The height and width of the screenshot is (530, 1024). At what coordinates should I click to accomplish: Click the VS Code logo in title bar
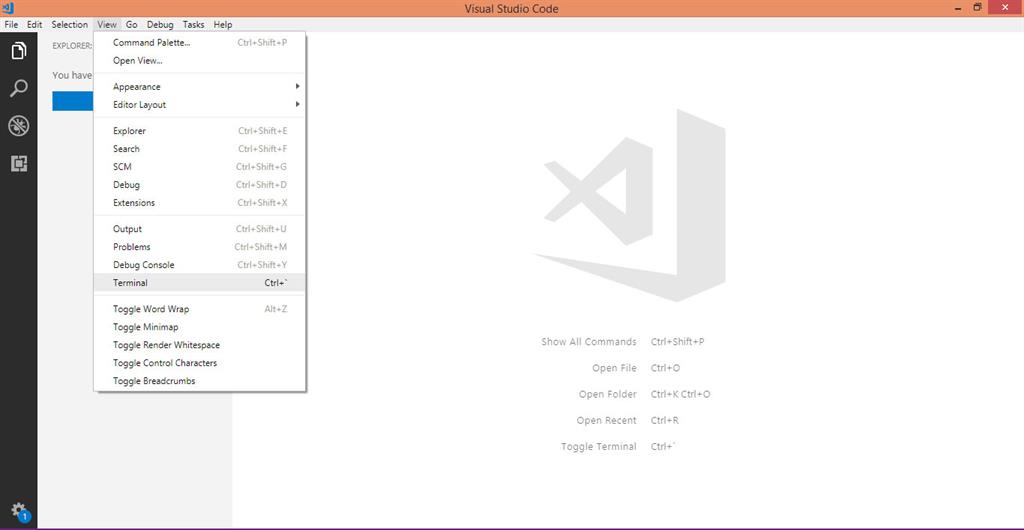point(8,8)
